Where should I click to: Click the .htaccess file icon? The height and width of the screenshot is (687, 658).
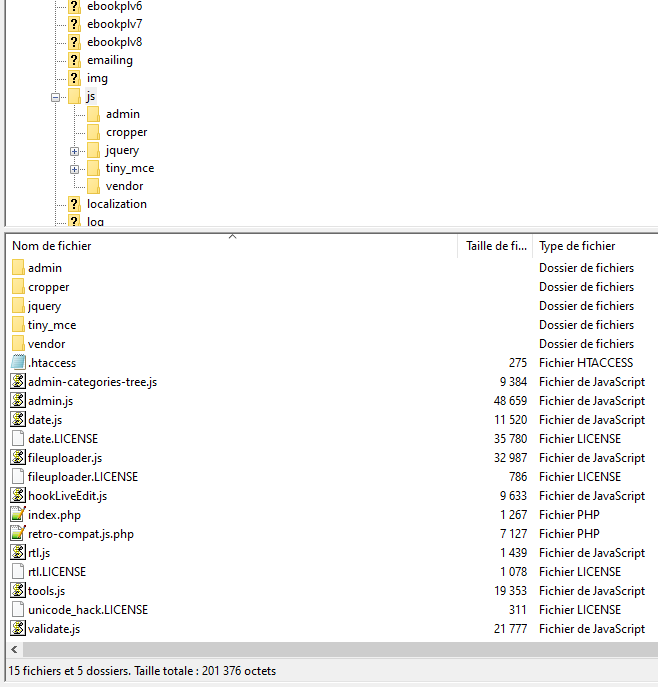coord(18,363)
